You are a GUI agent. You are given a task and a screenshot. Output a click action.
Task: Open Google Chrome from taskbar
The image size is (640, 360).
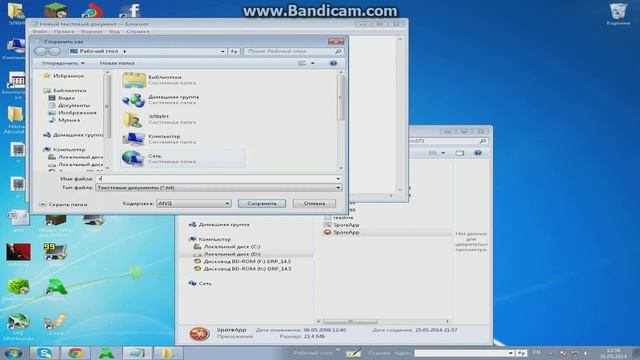pyautogui.click(x=75, y=353)
